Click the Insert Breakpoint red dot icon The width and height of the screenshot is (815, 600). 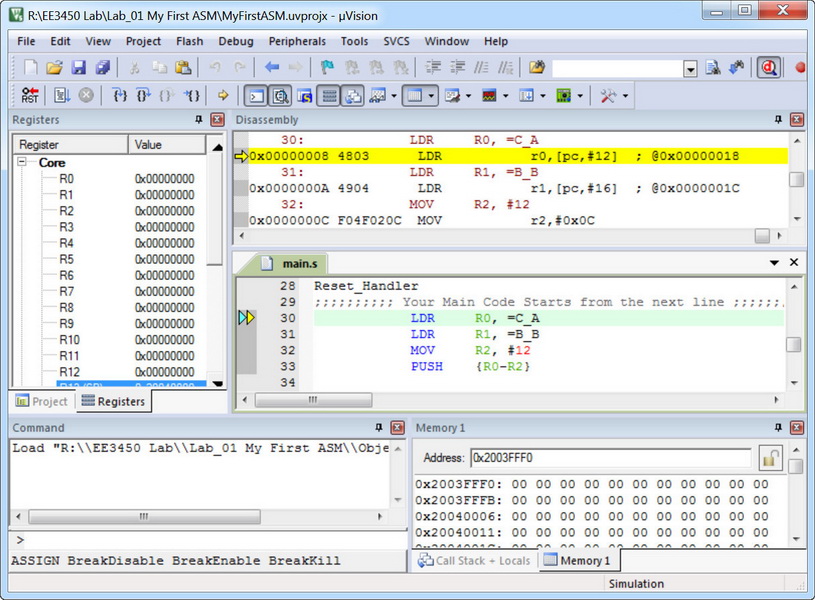pos(800,68)
